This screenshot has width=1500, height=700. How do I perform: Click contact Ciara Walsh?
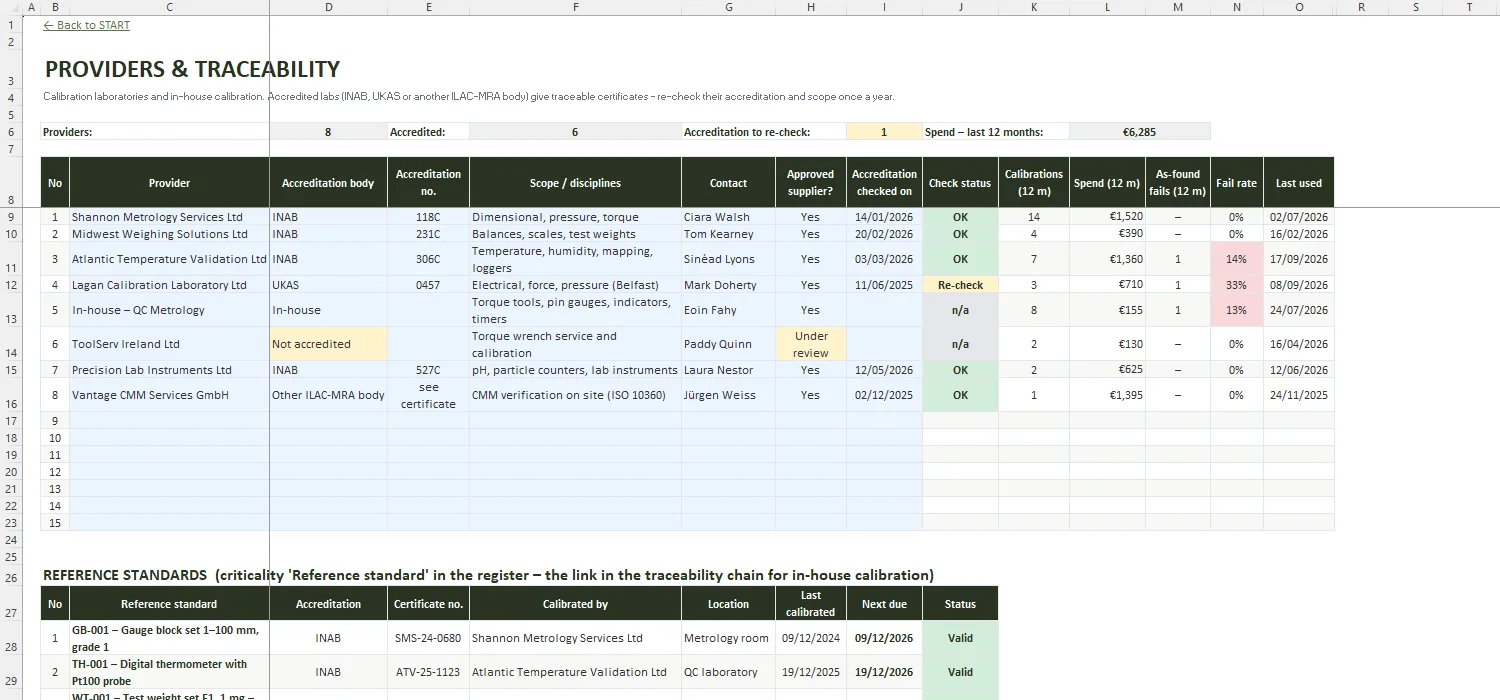(x=728, y=217)
